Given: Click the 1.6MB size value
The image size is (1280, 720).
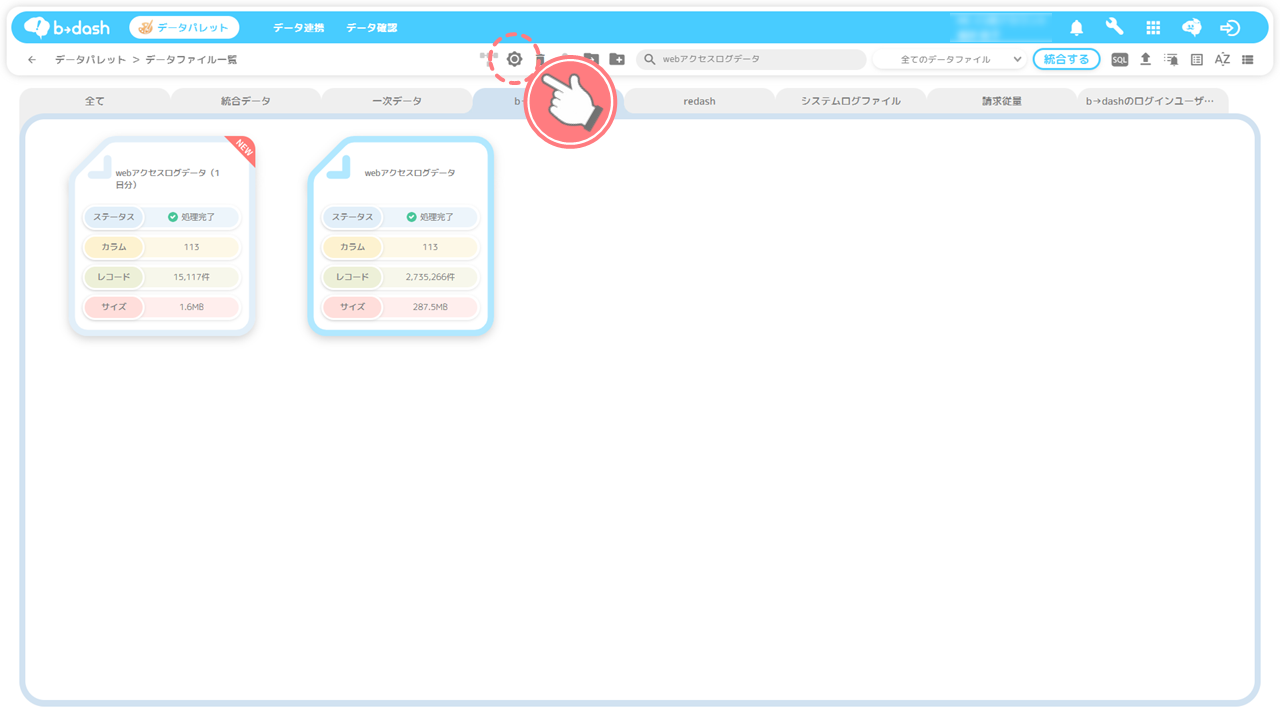Looking at the screenshot, I should (x=191, y=307).
